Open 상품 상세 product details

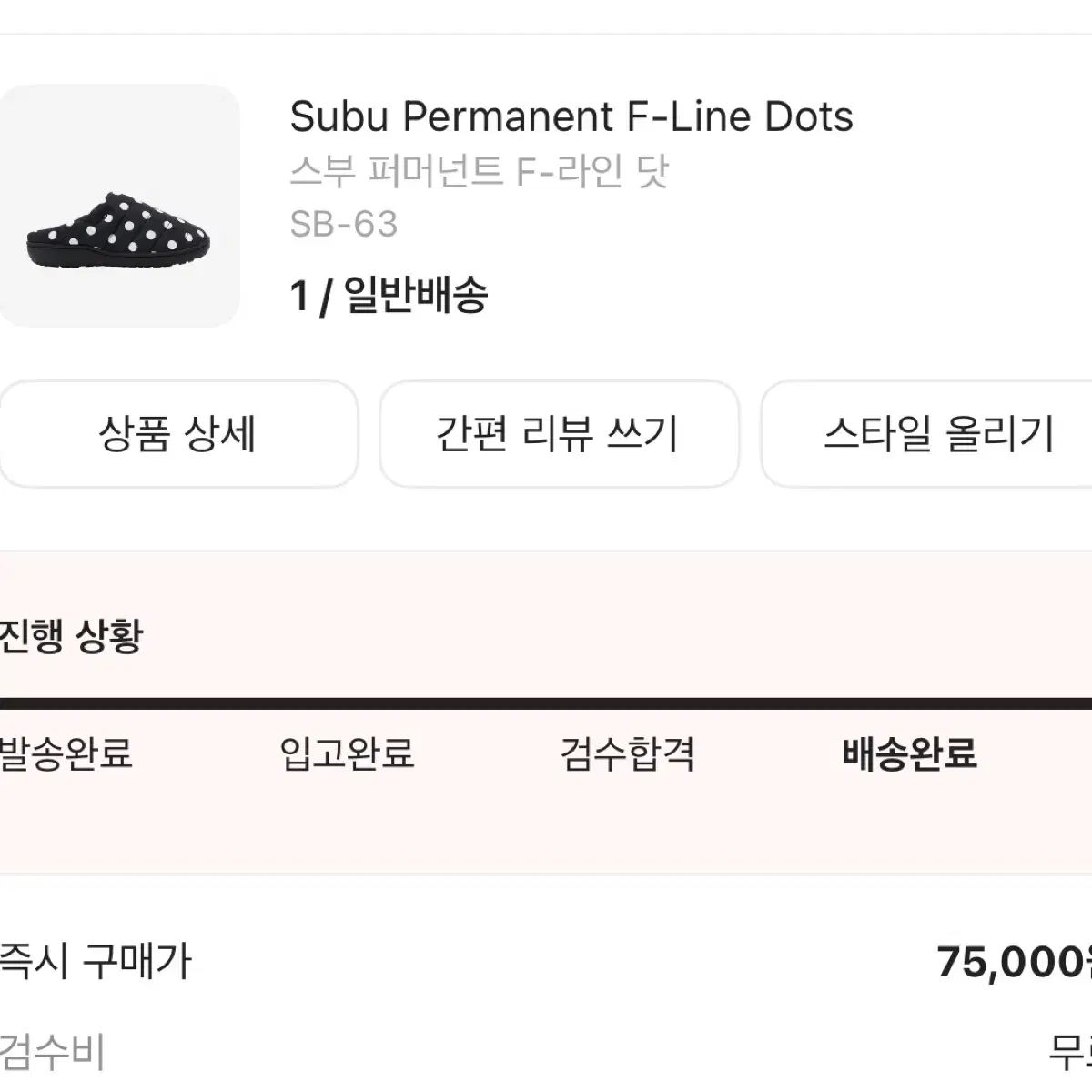177,434
